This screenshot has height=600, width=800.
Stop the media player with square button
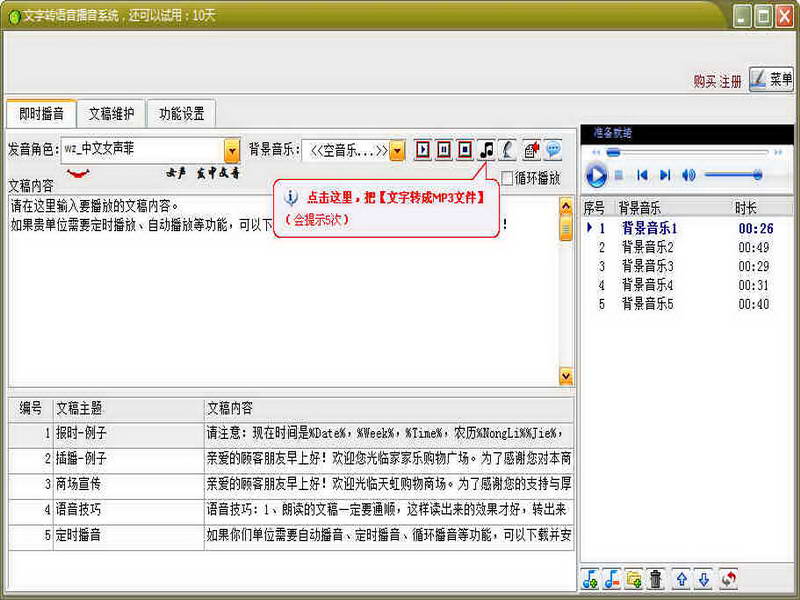point(618,176)
